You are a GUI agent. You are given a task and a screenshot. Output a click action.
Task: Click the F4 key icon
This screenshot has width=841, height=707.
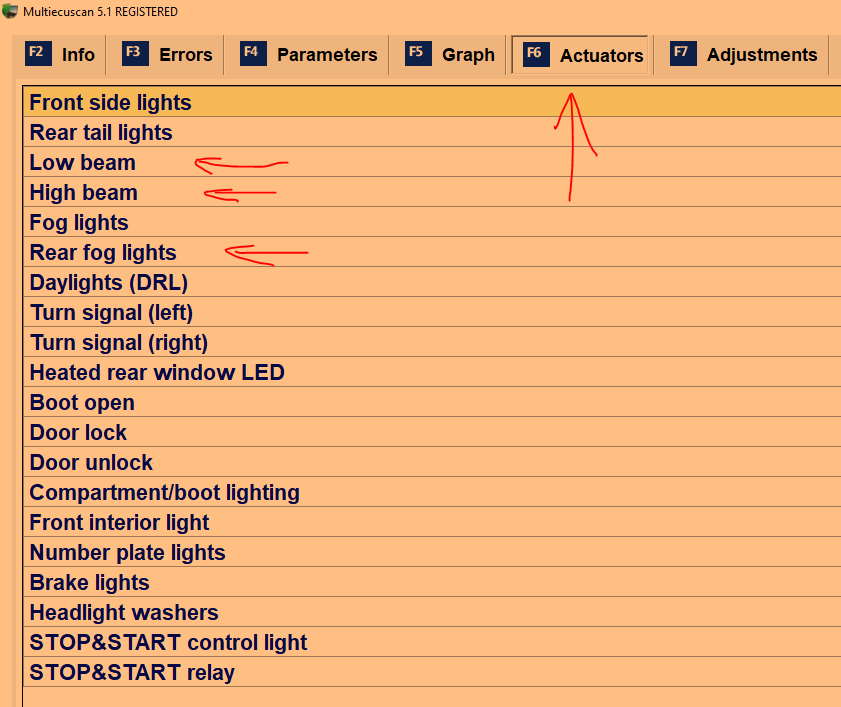tap(254, 54)
